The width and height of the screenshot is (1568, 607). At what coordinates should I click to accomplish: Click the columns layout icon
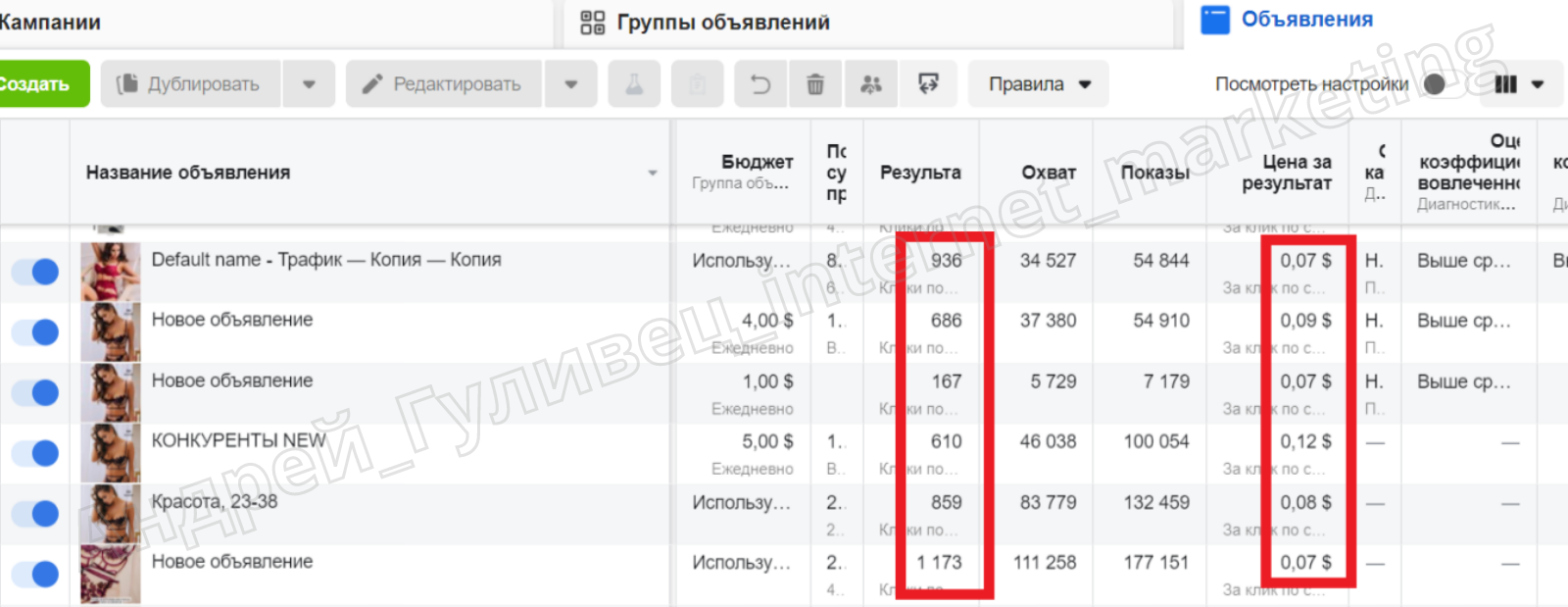[x=1505, y=84]
